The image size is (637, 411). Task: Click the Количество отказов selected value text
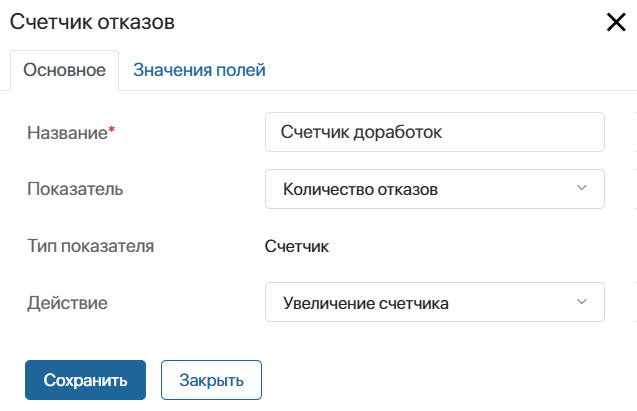click(x=360, y=189)
